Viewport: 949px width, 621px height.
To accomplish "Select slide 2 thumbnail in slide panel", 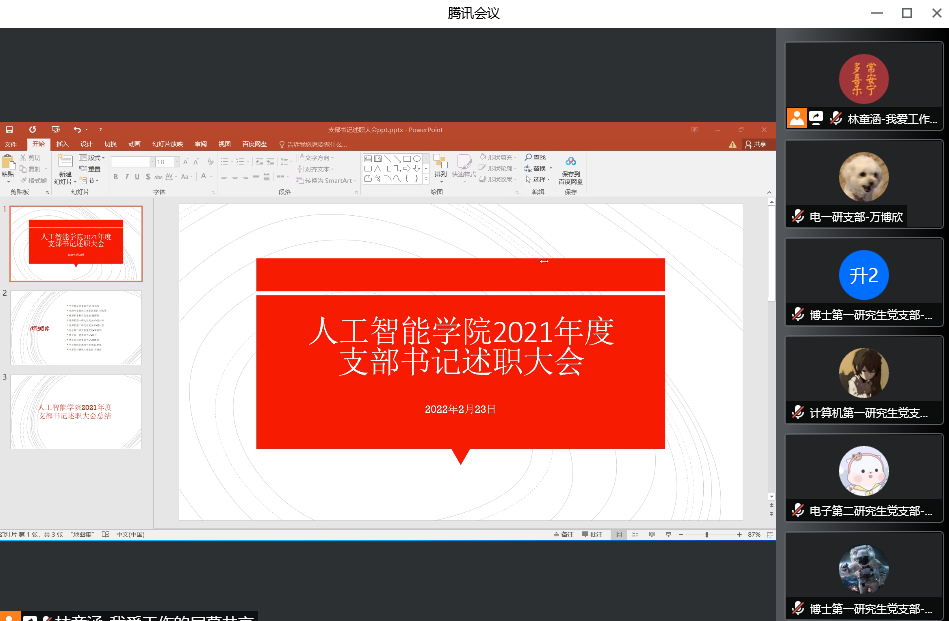I will (x=76, y=328).
